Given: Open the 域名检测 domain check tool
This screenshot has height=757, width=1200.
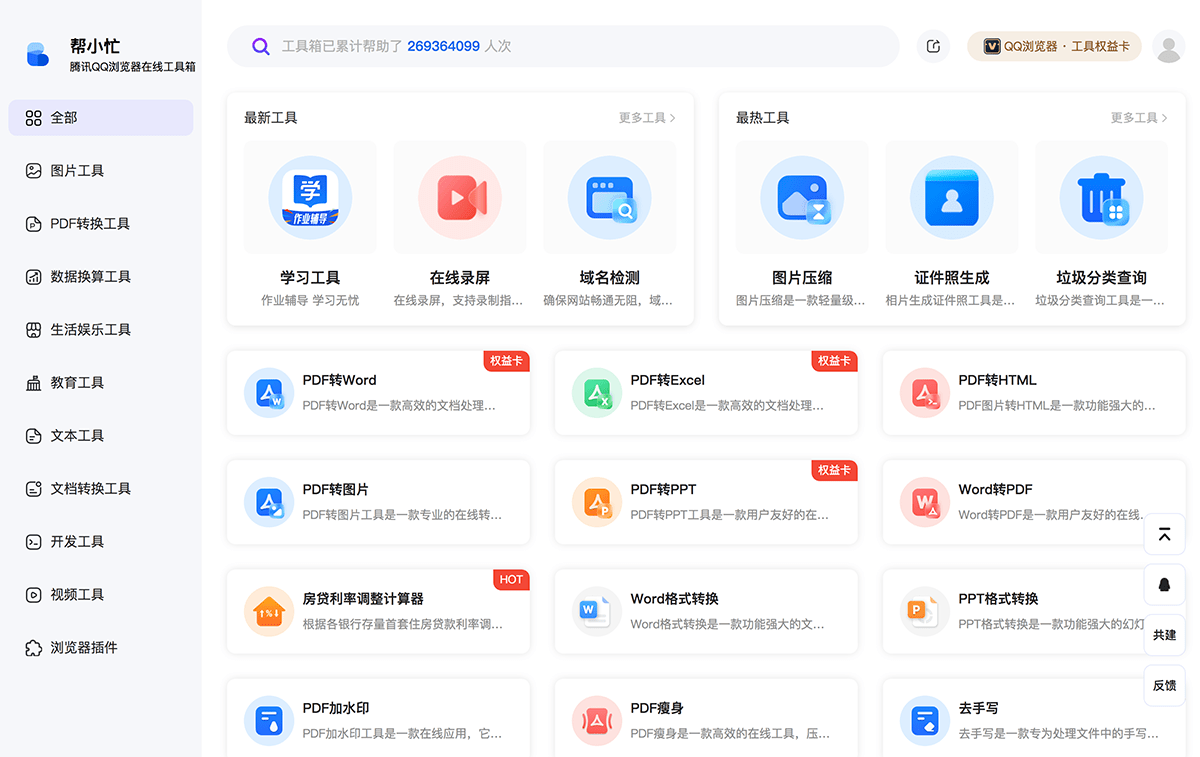Looking at the screenshot, I should click(x=610, y=196).
